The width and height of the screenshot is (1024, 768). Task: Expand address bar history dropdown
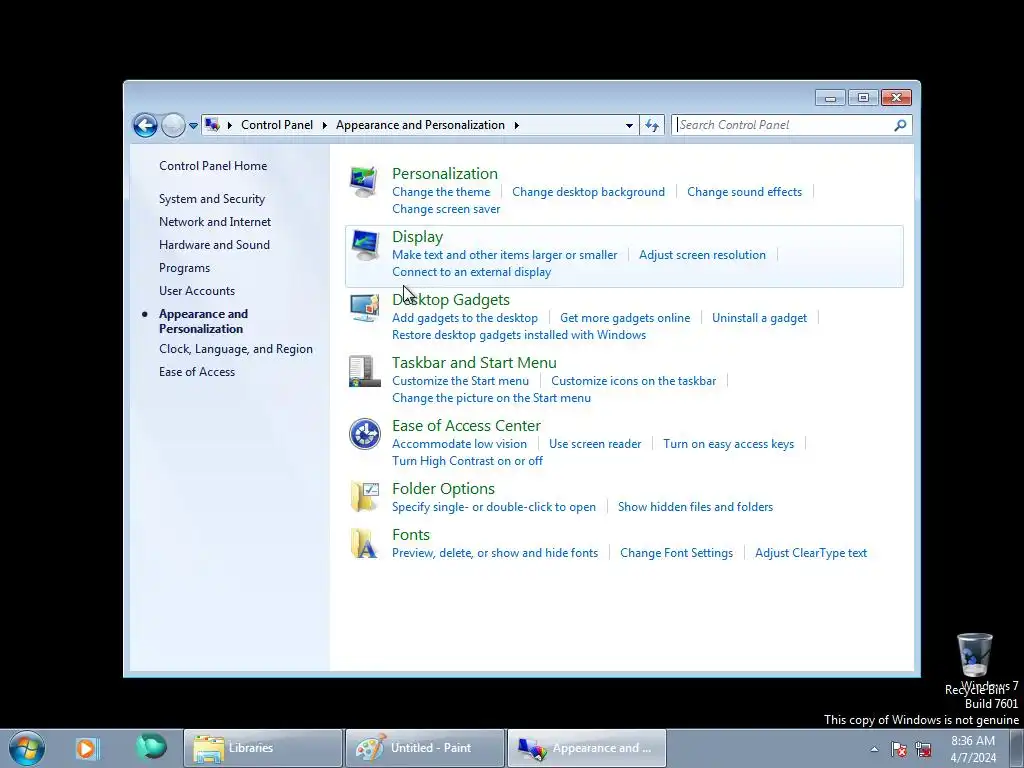(x=629, y=125)
